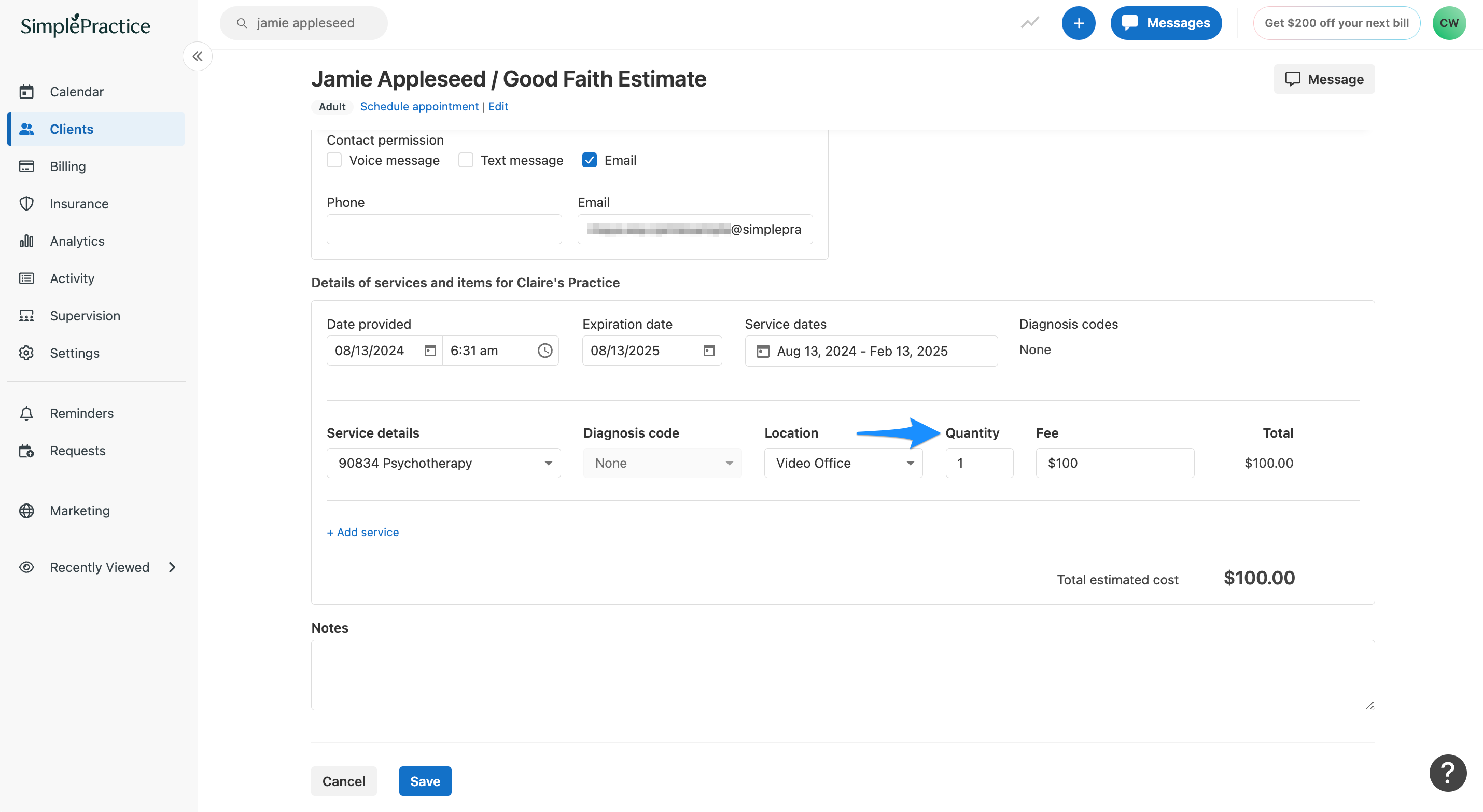The width and height of the screenshot is (1483, 812).
Task: Open the CW account avatar
Action: click(1449, 23)
